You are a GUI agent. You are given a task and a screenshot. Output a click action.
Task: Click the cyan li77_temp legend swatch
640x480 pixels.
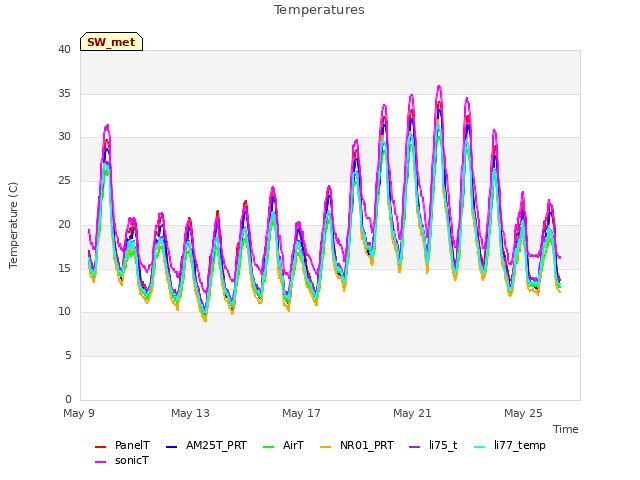[x=480, y=447]
